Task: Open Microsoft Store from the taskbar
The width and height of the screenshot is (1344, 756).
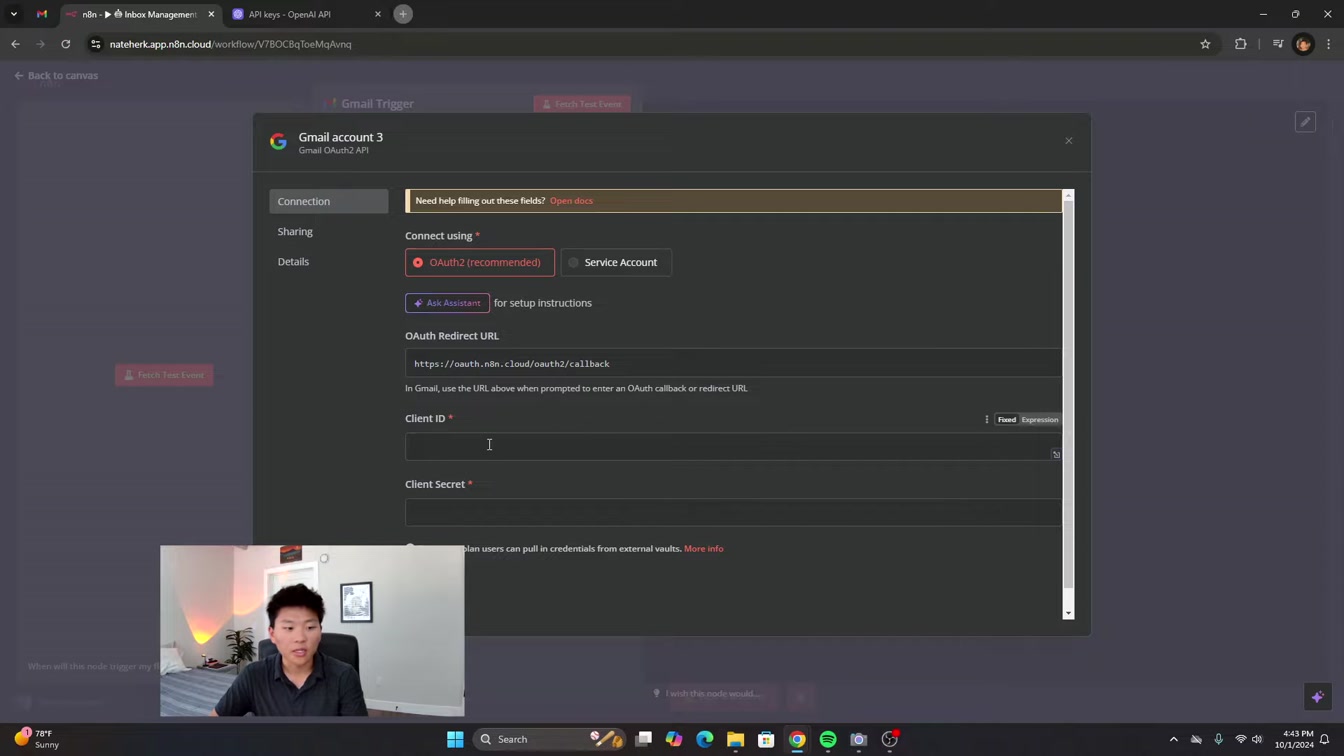Action: tap(766, 740)
